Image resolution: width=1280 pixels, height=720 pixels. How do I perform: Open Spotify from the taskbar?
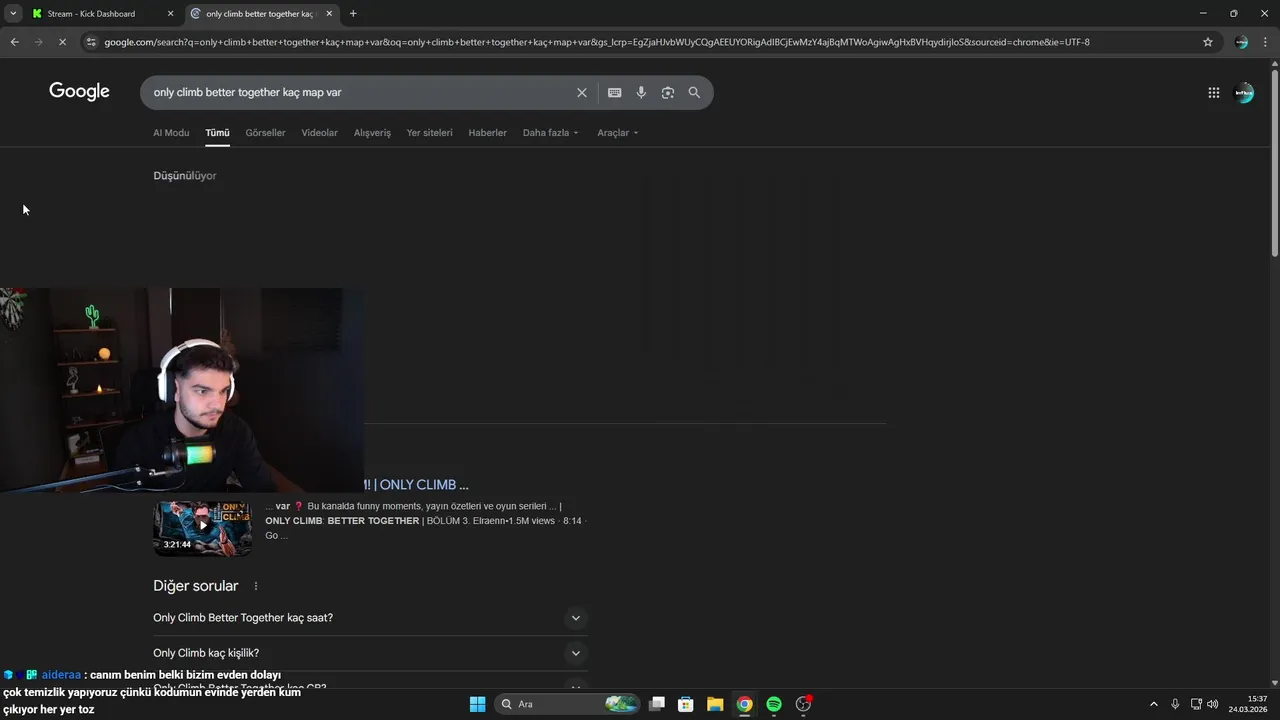click(774, 704)
